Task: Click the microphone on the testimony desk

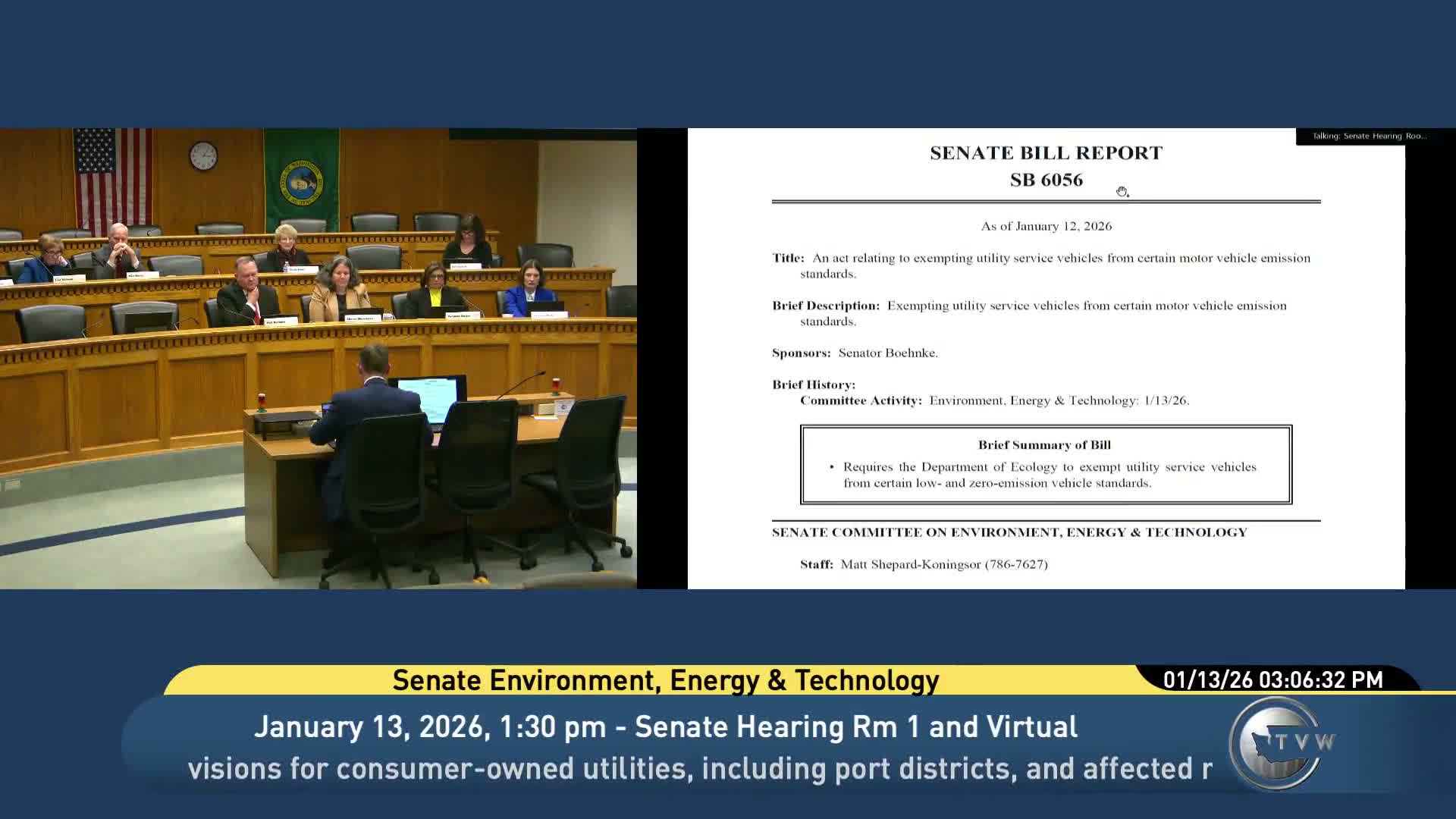Action: pyautogui.click(x=522, y=384)
